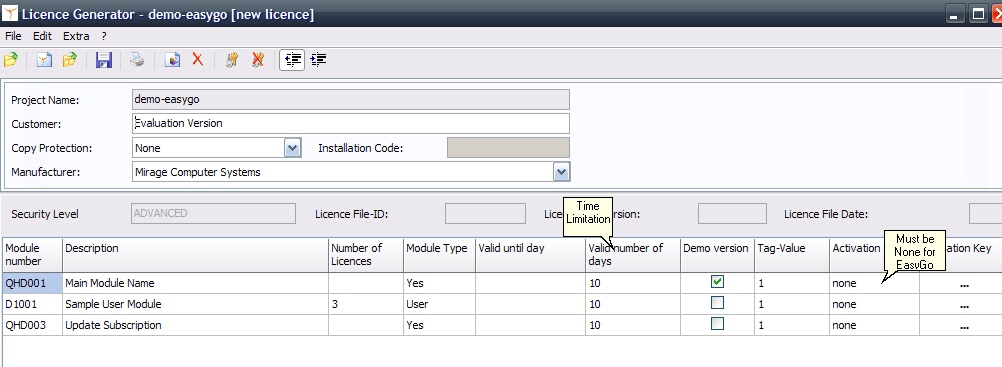Viewport: 1002px width, 367px height.
Task: Uncheck Demo version for Main Module Name
Action: coord(718,281)
